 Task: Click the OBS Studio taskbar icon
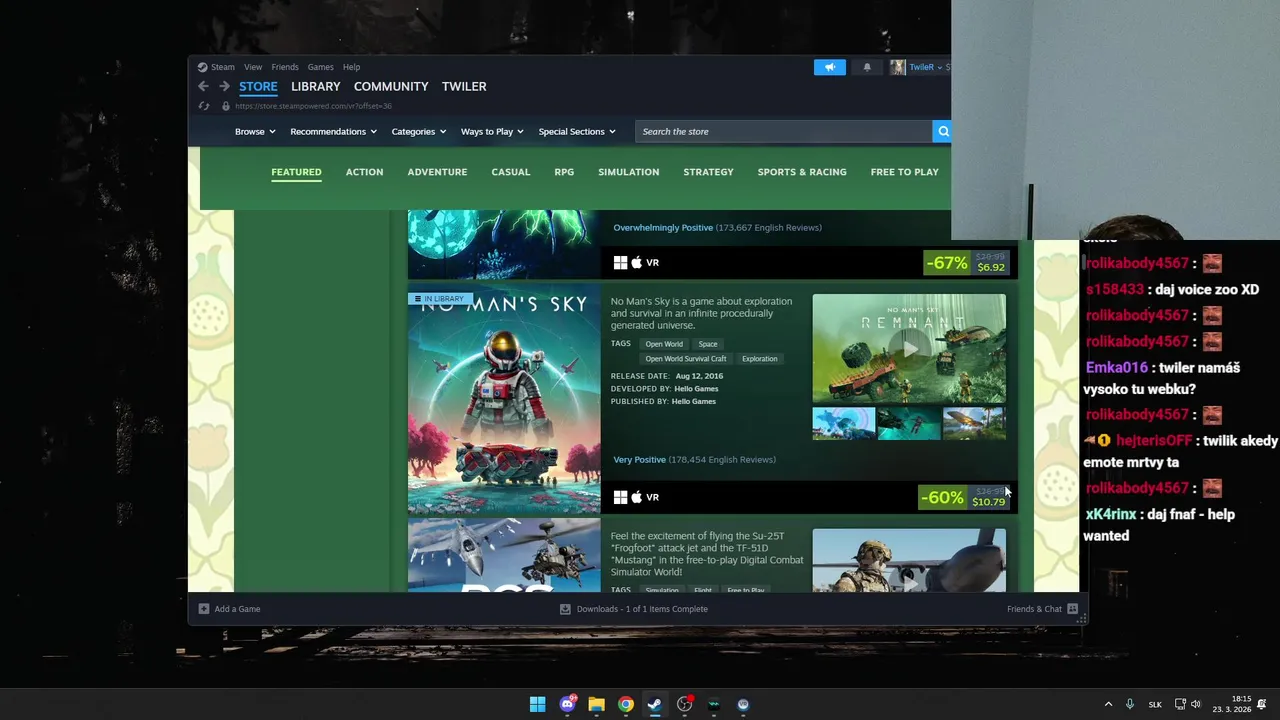684,704
